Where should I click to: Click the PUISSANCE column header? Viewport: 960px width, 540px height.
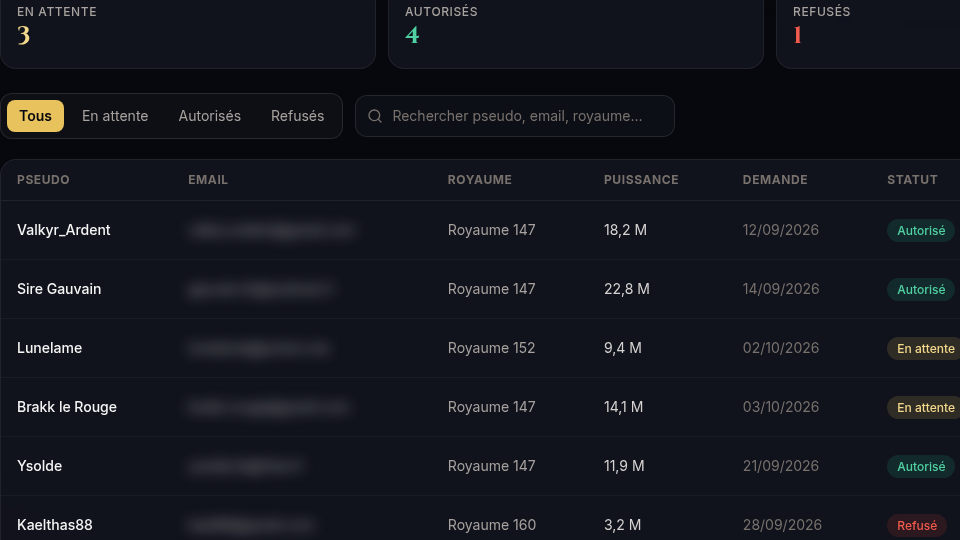641,180
